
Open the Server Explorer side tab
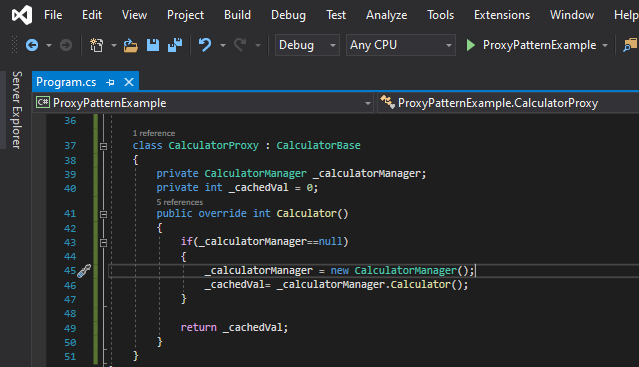click(x=16, y=110)
